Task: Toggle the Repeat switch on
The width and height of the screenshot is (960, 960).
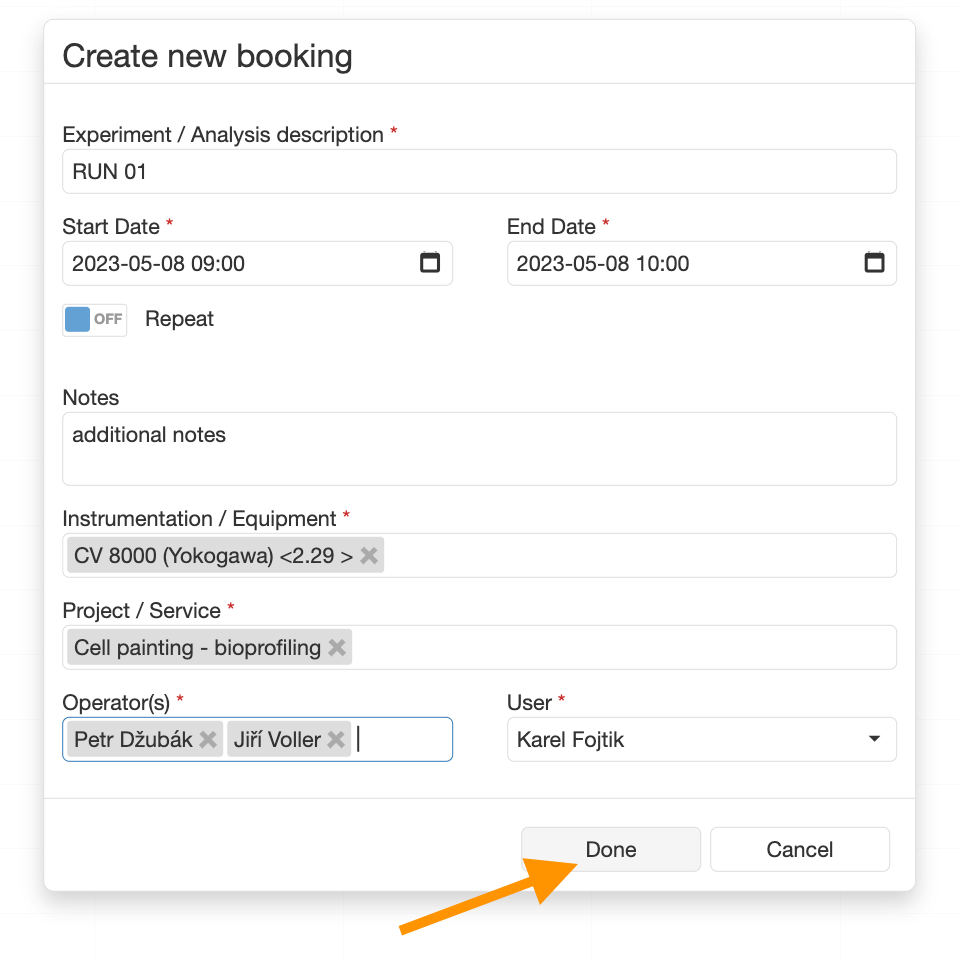Action: 95,320
